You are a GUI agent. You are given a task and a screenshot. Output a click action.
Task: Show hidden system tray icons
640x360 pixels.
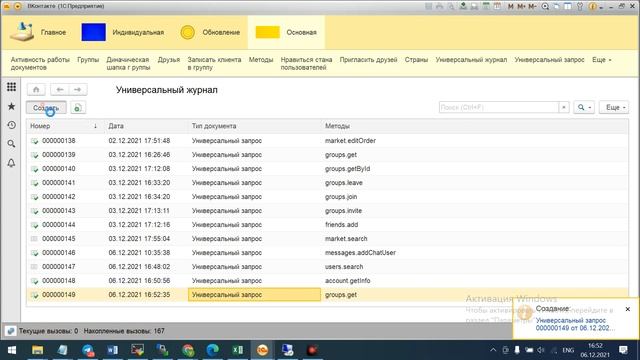(493, 350)
